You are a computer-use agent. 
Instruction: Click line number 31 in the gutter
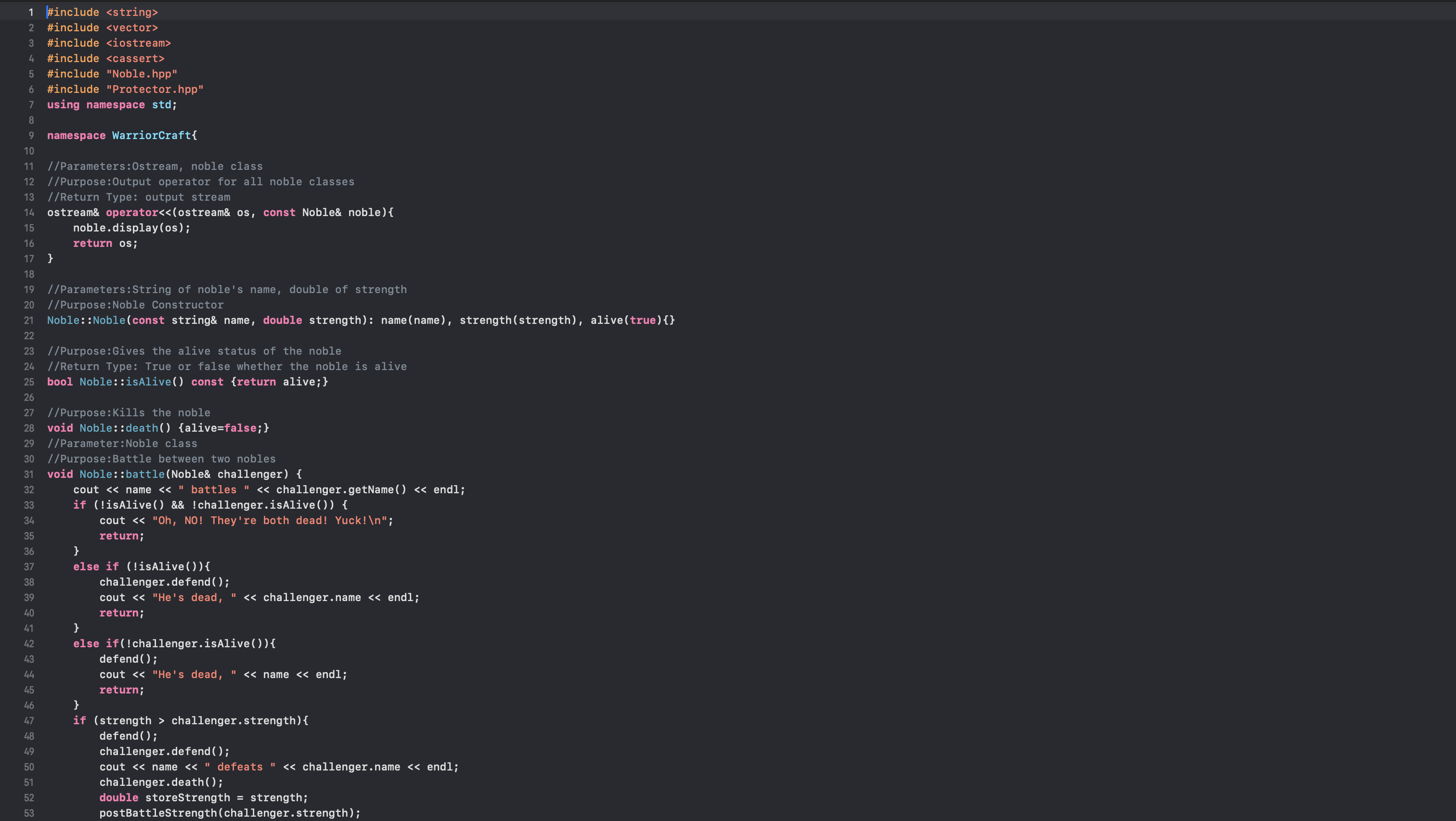click(x=29, y=475)
